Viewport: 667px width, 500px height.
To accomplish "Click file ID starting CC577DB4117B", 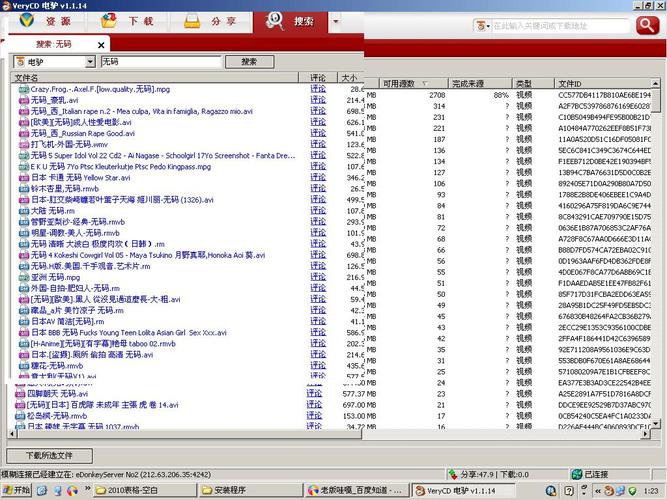I will pos(604,95).
